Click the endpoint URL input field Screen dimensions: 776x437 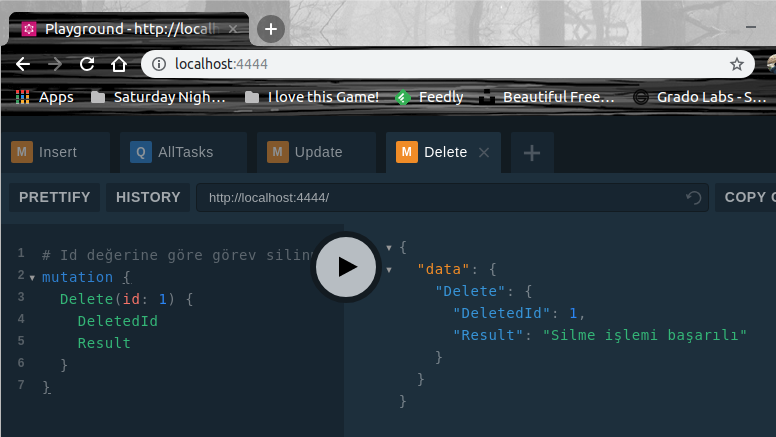click(x=440, y=198)
